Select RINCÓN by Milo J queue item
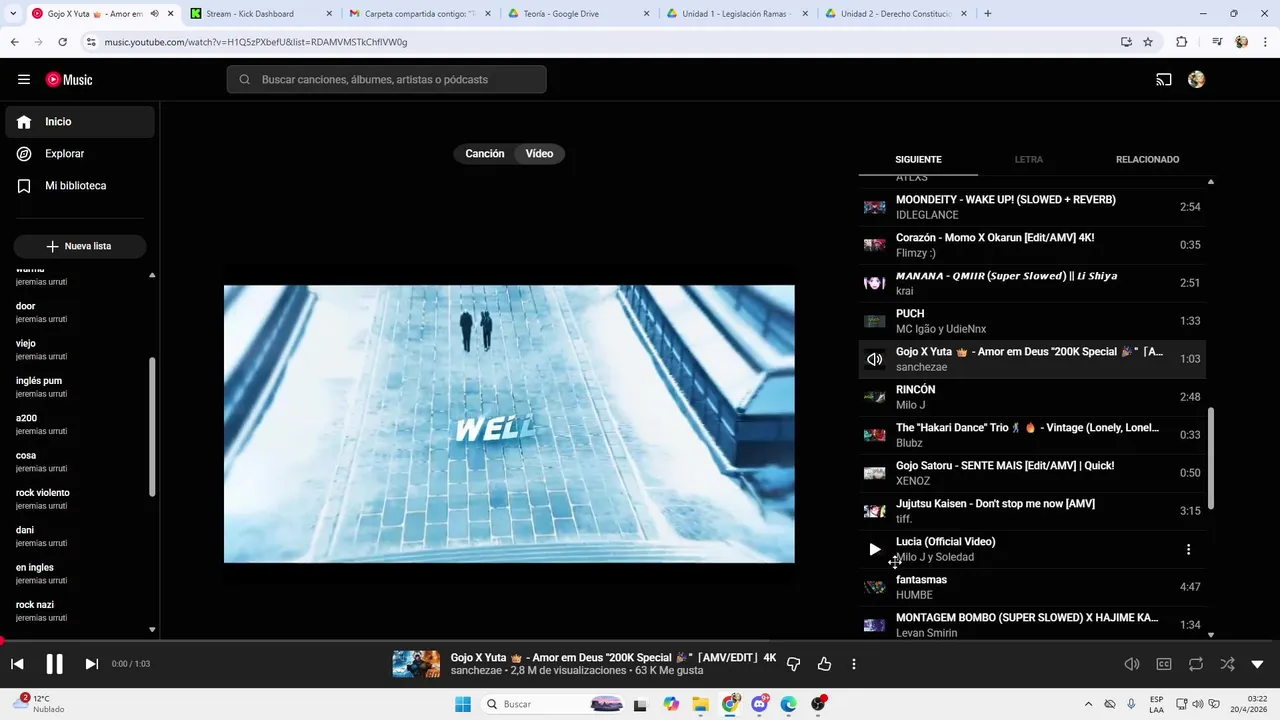 pyautogui.click(x=1032, y=397)
